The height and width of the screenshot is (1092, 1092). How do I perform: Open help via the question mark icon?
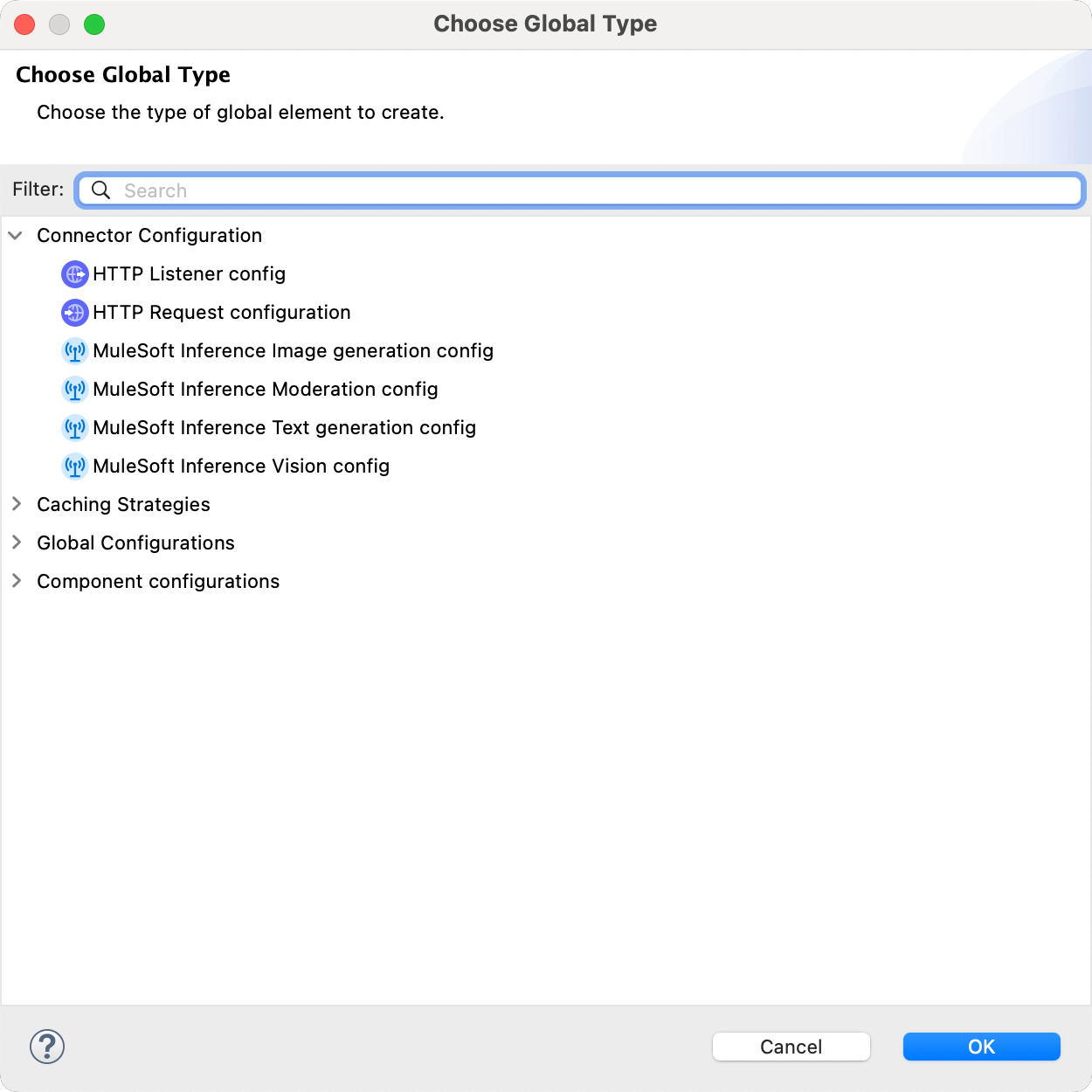(x=47, y=1047)
